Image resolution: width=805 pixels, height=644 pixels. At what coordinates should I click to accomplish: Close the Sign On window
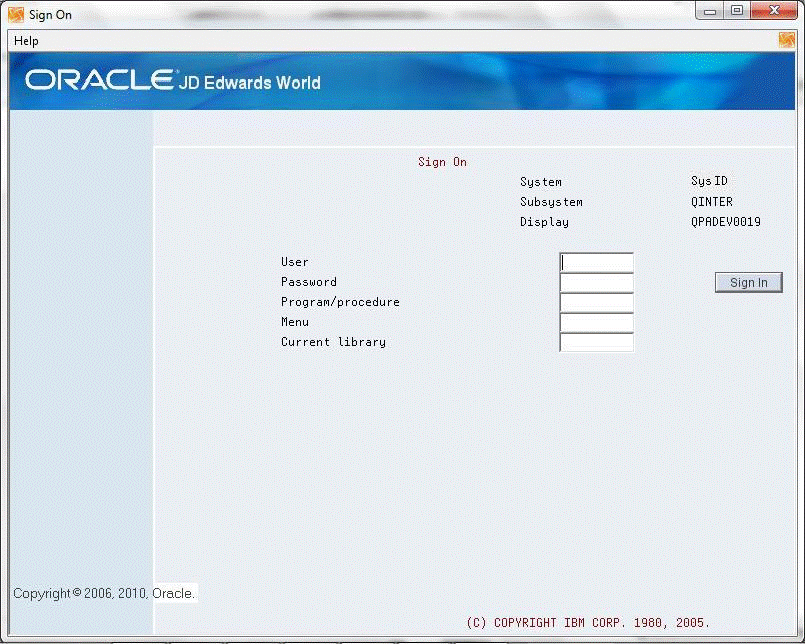click(774, 11)
